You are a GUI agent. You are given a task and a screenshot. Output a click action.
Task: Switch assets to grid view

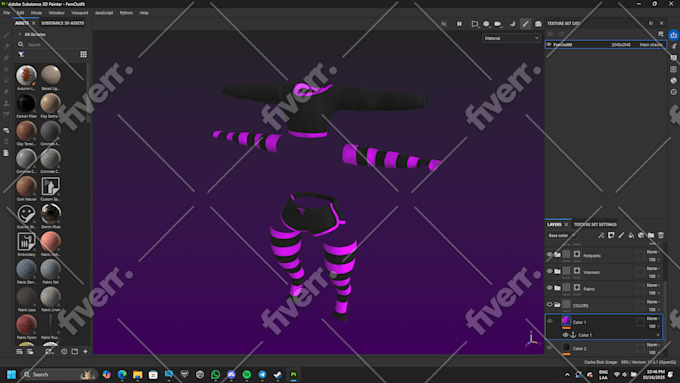pyautogui.click(x=83, y=54)
